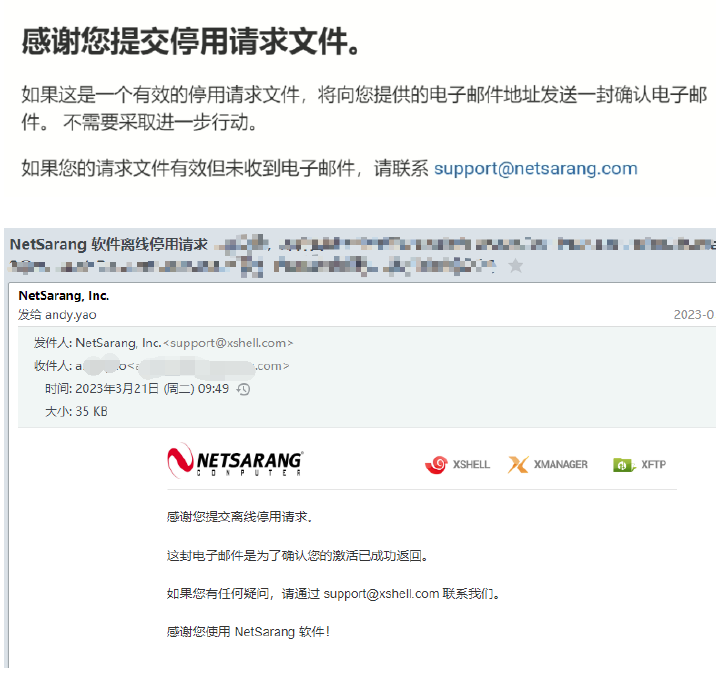
Task: Click the orange Xmanager X icon
Action: pos(518,464)
